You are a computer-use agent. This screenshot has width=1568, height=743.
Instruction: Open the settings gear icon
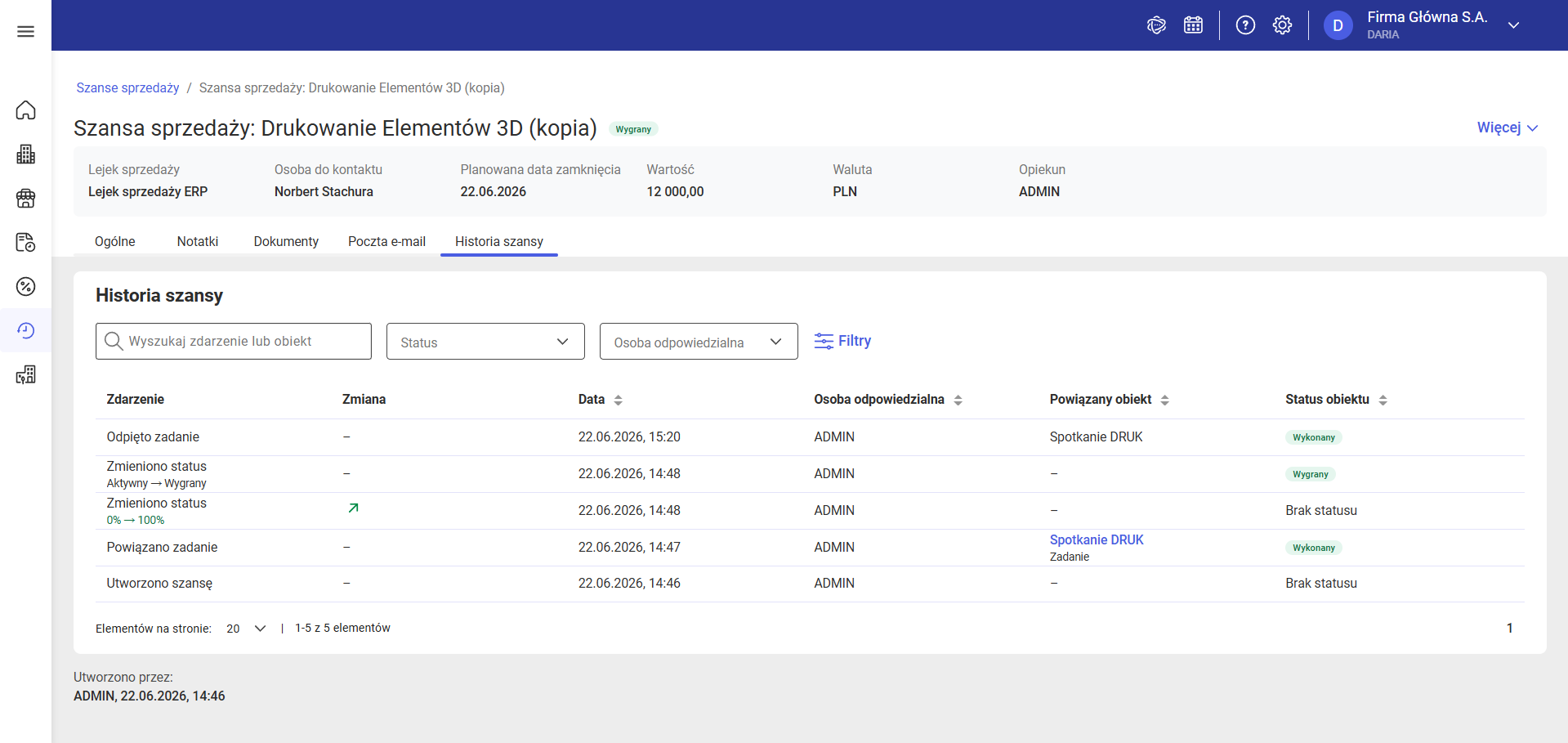(x=1282, y=25)
